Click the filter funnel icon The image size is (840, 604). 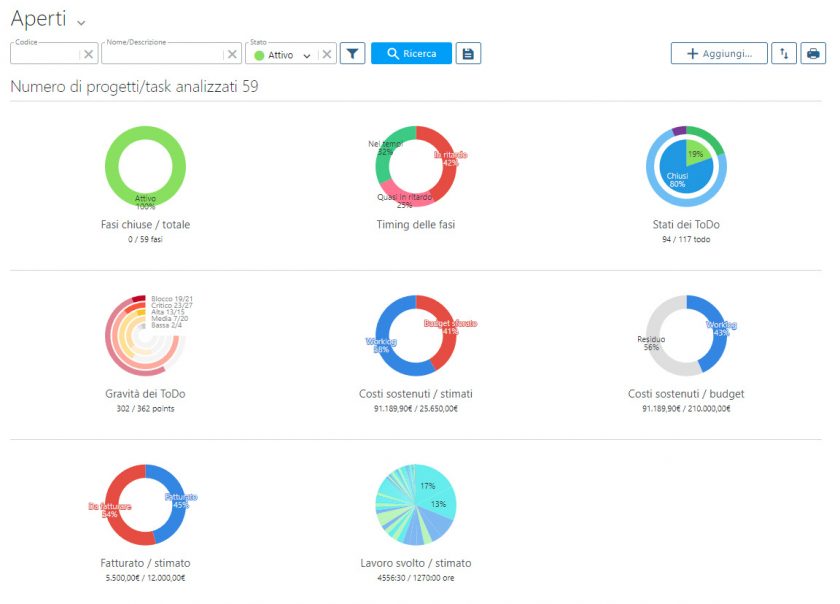[352, 54]
